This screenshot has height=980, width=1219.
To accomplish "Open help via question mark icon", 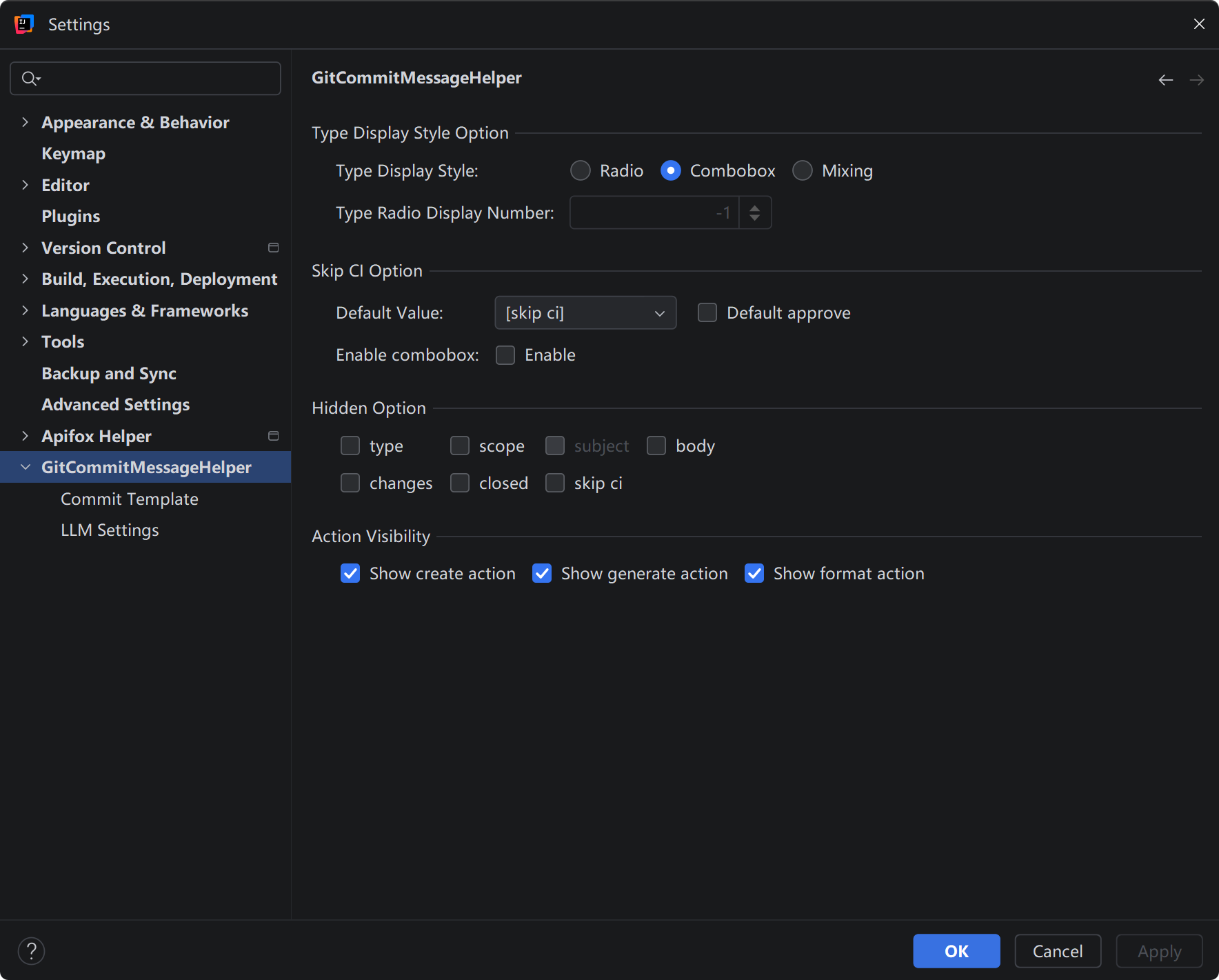I will (32, 951).
